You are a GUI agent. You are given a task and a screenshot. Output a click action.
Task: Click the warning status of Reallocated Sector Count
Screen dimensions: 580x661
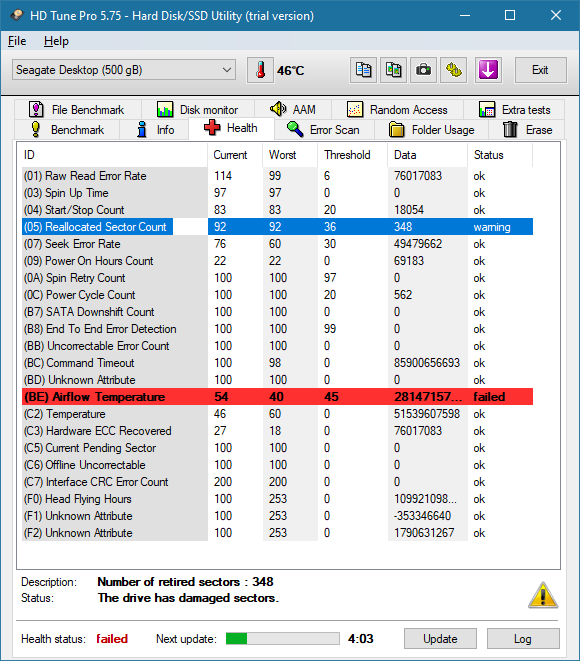(491, 227)
